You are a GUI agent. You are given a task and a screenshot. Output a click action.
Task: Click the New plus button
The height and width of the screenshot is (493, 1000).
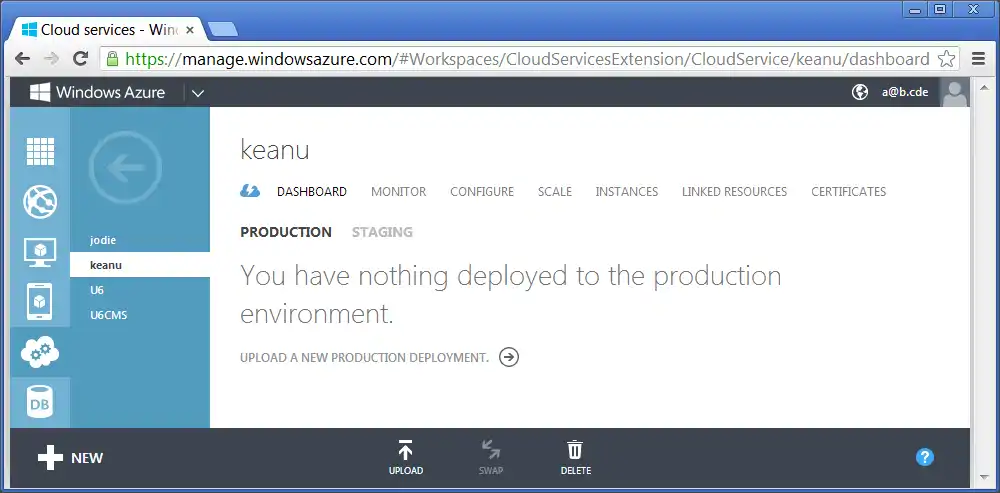tap(70, 458)
